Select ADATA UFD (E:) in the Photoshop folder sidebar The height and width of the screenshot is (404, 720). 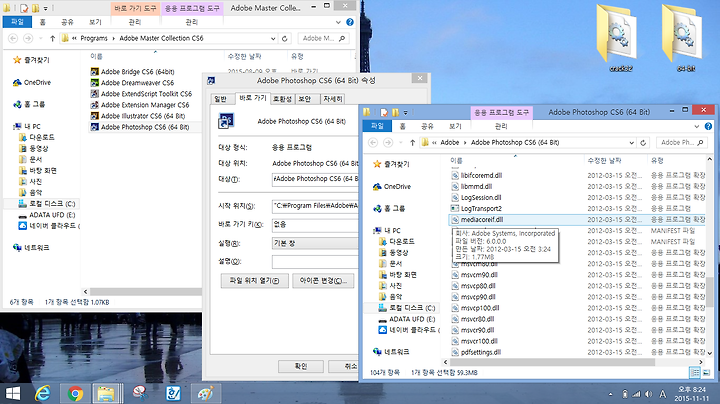(x=407, y=319)
